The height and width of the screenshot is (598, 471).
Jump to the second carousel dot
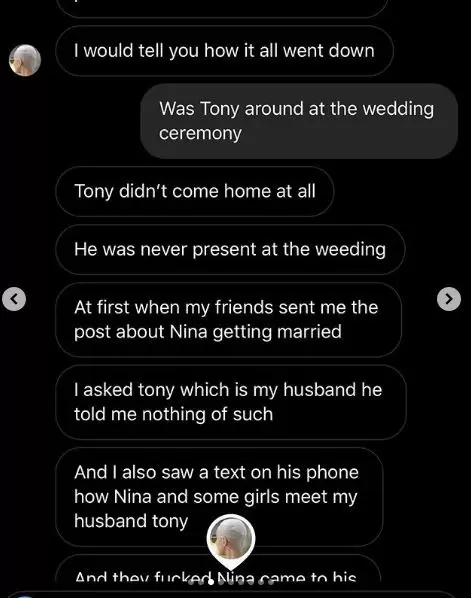tap(201, 582)
